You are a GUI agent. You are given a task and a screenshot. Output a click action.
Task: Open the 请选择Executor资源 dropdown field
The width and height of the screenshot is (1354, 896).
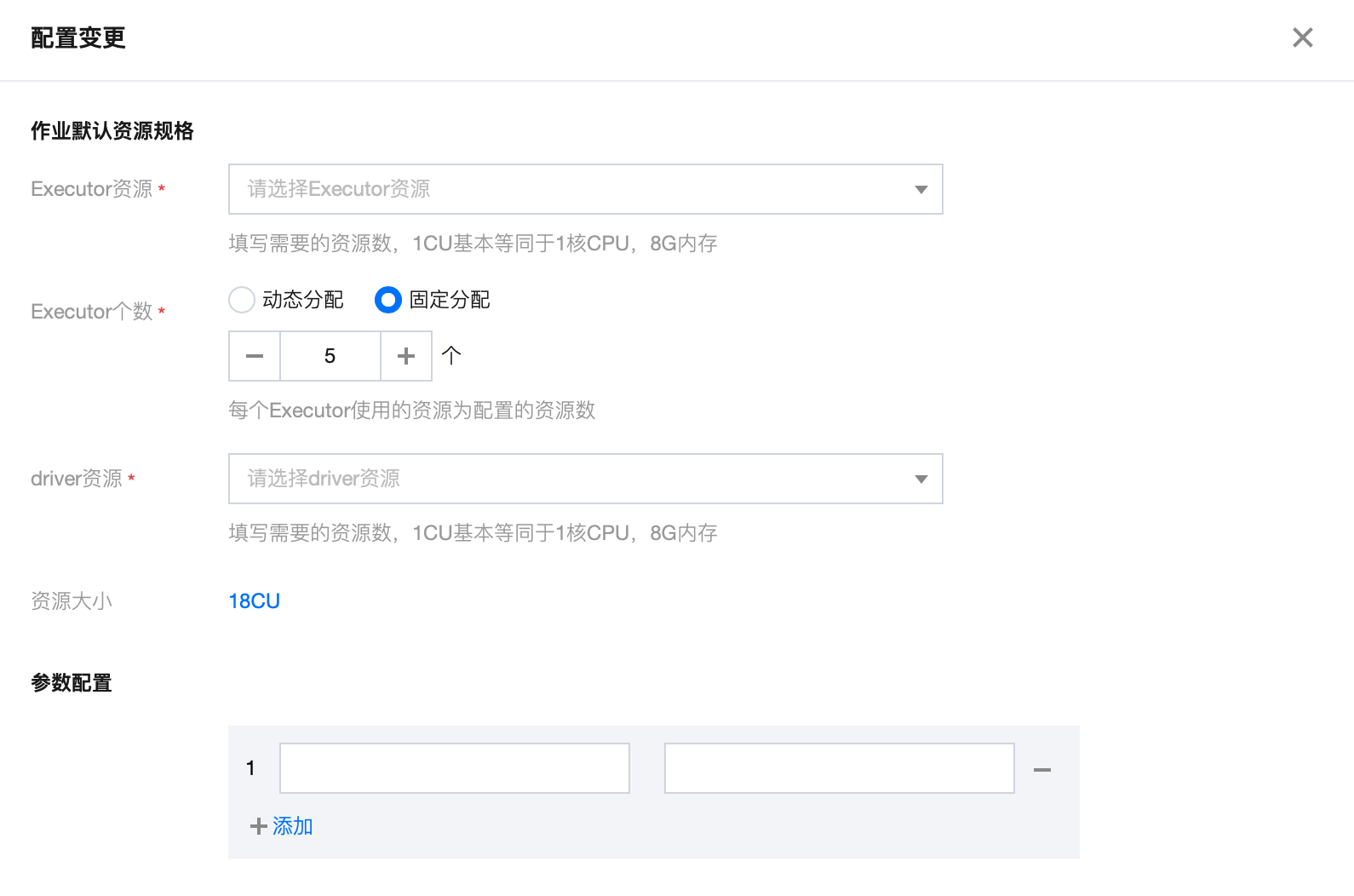[x=571, y=189]
